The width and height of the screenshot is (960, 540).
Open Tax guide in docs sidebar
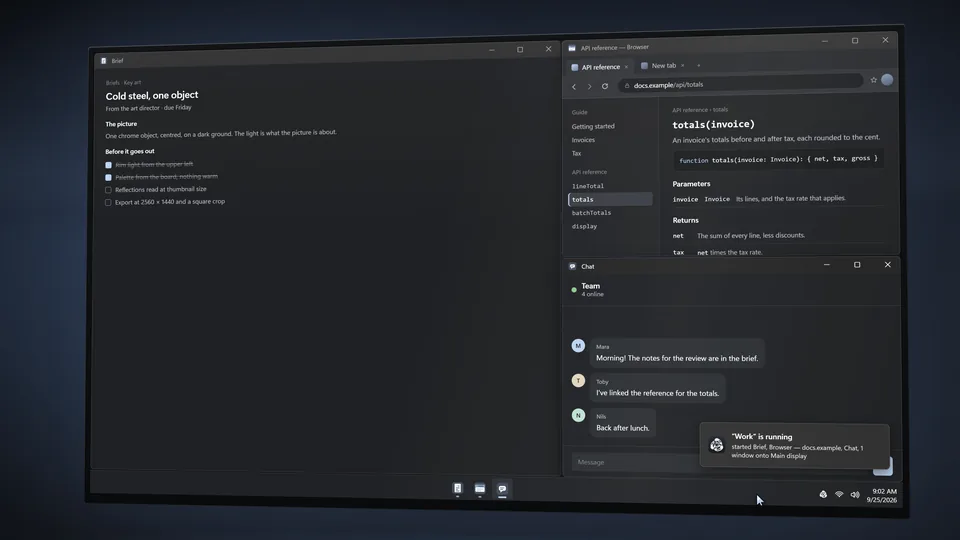point(576,153)
